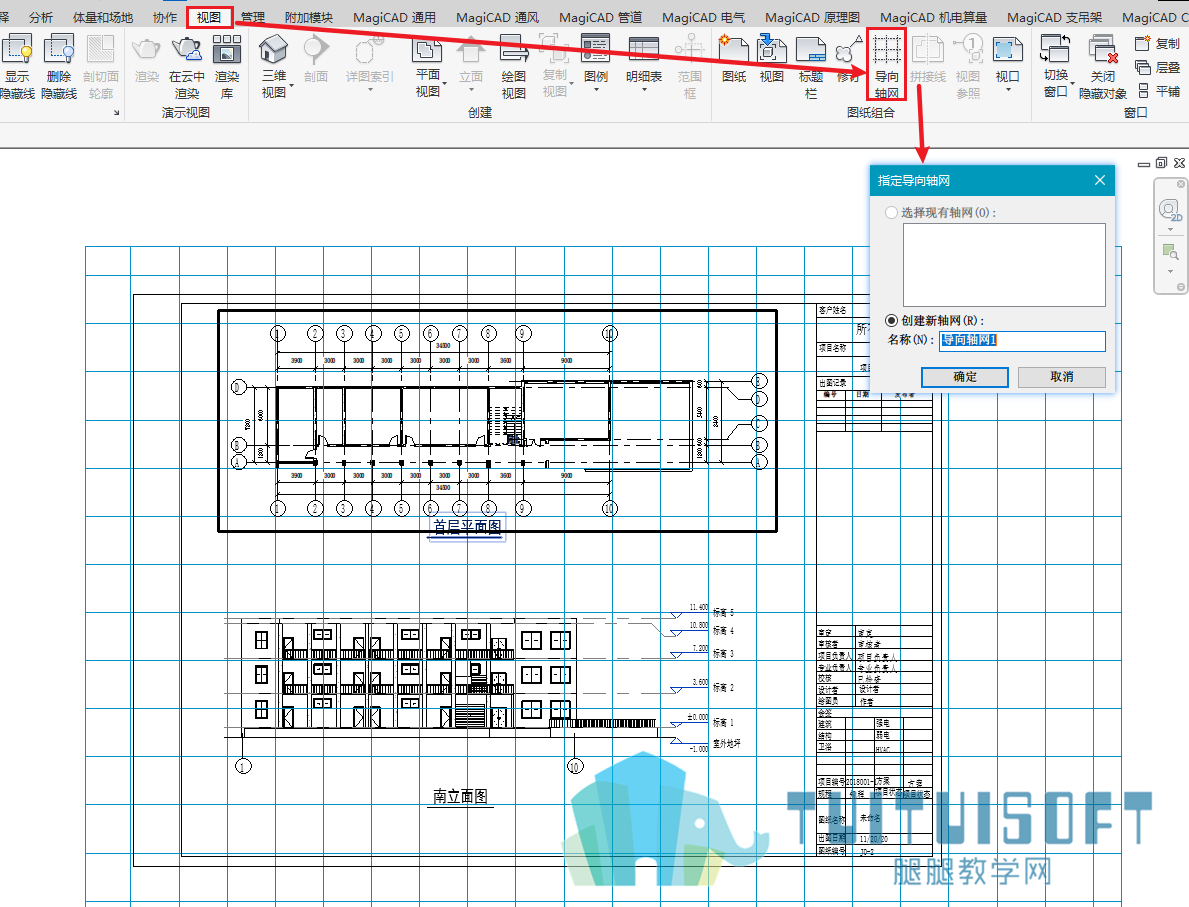The height and width of the screenshot is (907, 1189).
Task: Select the choose existing grid radio option
Action: (x=892, y=213)
